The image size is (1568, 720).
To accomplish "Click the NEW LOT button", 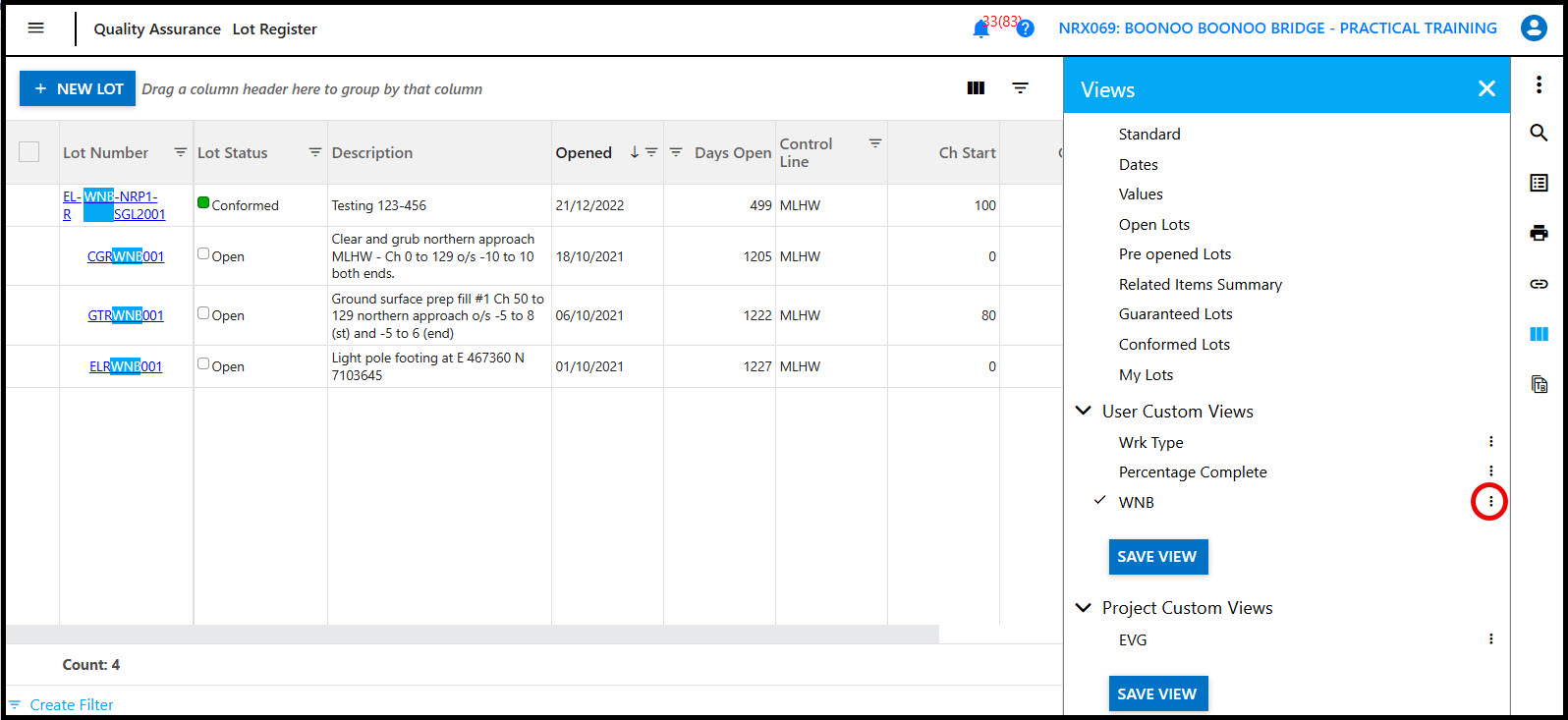I will pyautogui.click(x=78, y=88).
